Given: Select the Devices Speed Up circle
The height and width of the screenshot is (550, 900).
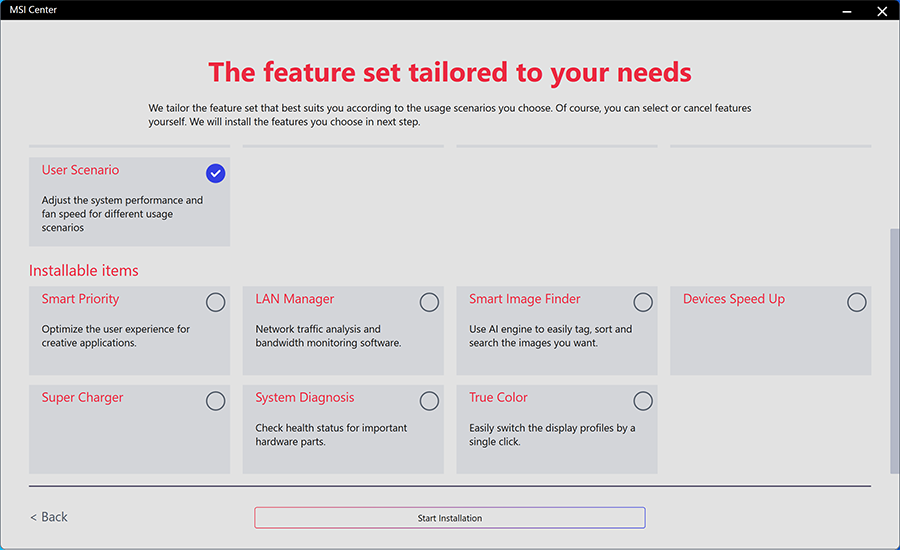Looking at the screenshot, I should [856, 302].
